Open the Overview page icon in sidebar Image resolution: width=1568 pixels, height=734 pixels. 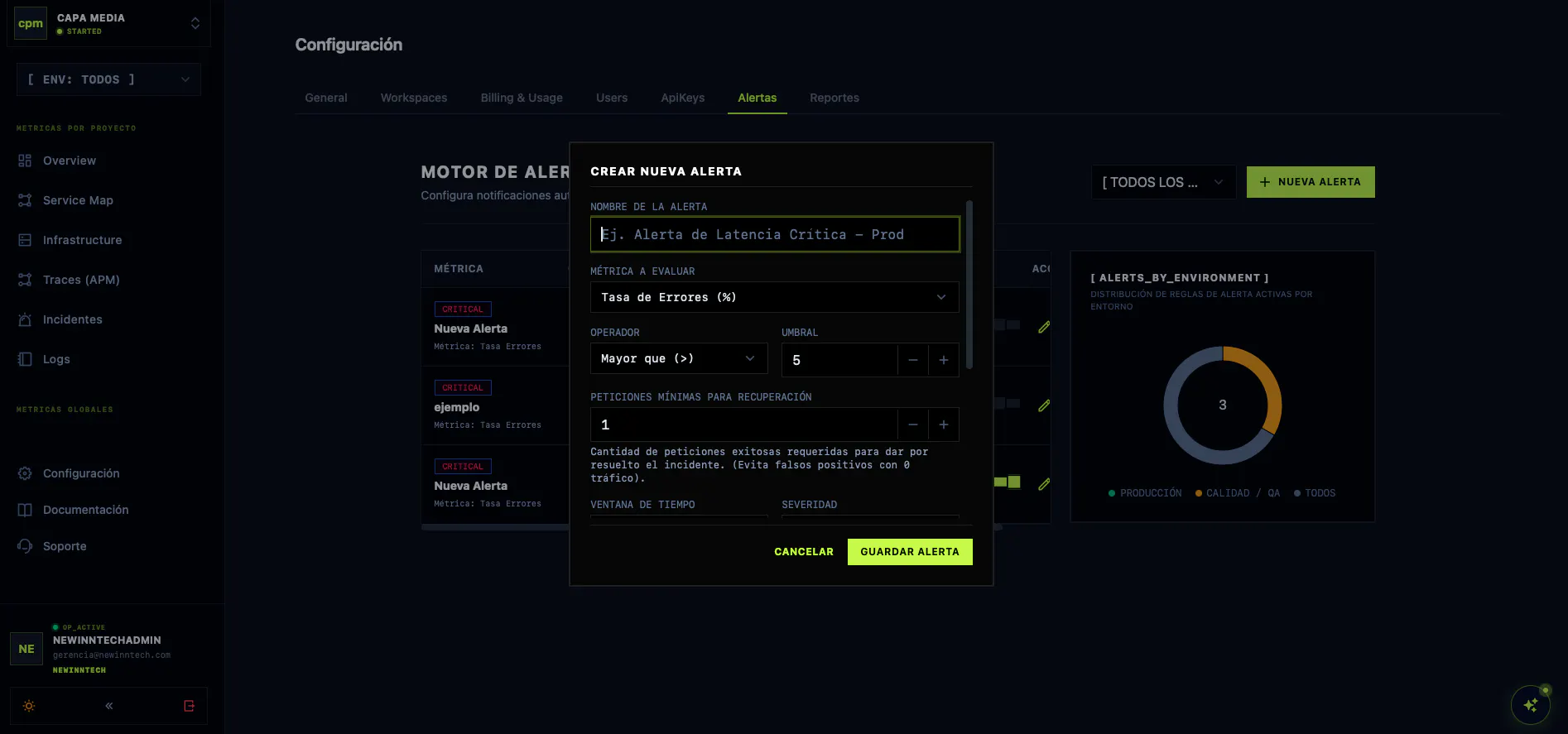(25, 161)
